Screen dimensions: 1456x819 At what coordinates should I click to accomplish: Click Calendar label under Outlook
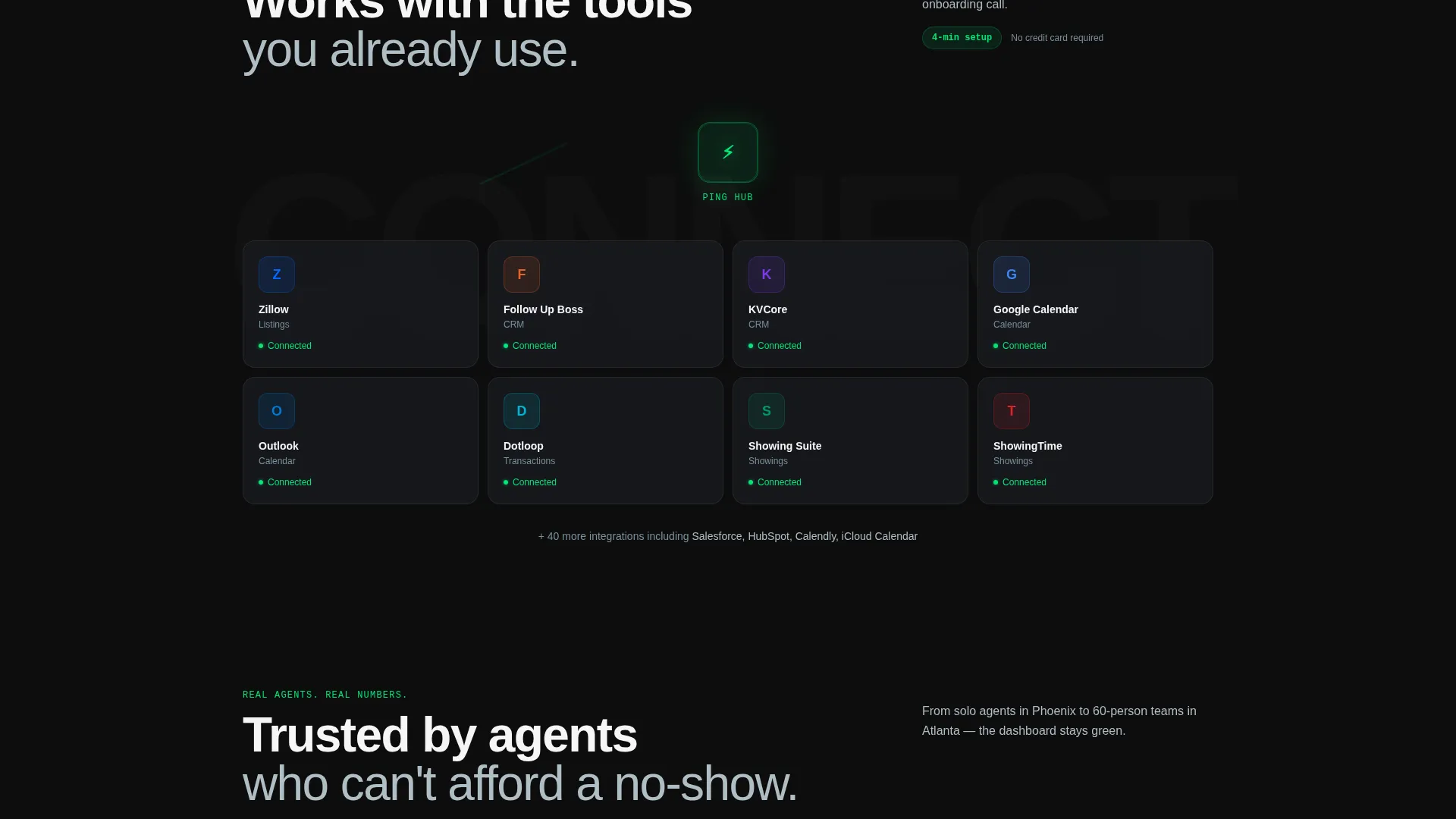coord(277,461)
